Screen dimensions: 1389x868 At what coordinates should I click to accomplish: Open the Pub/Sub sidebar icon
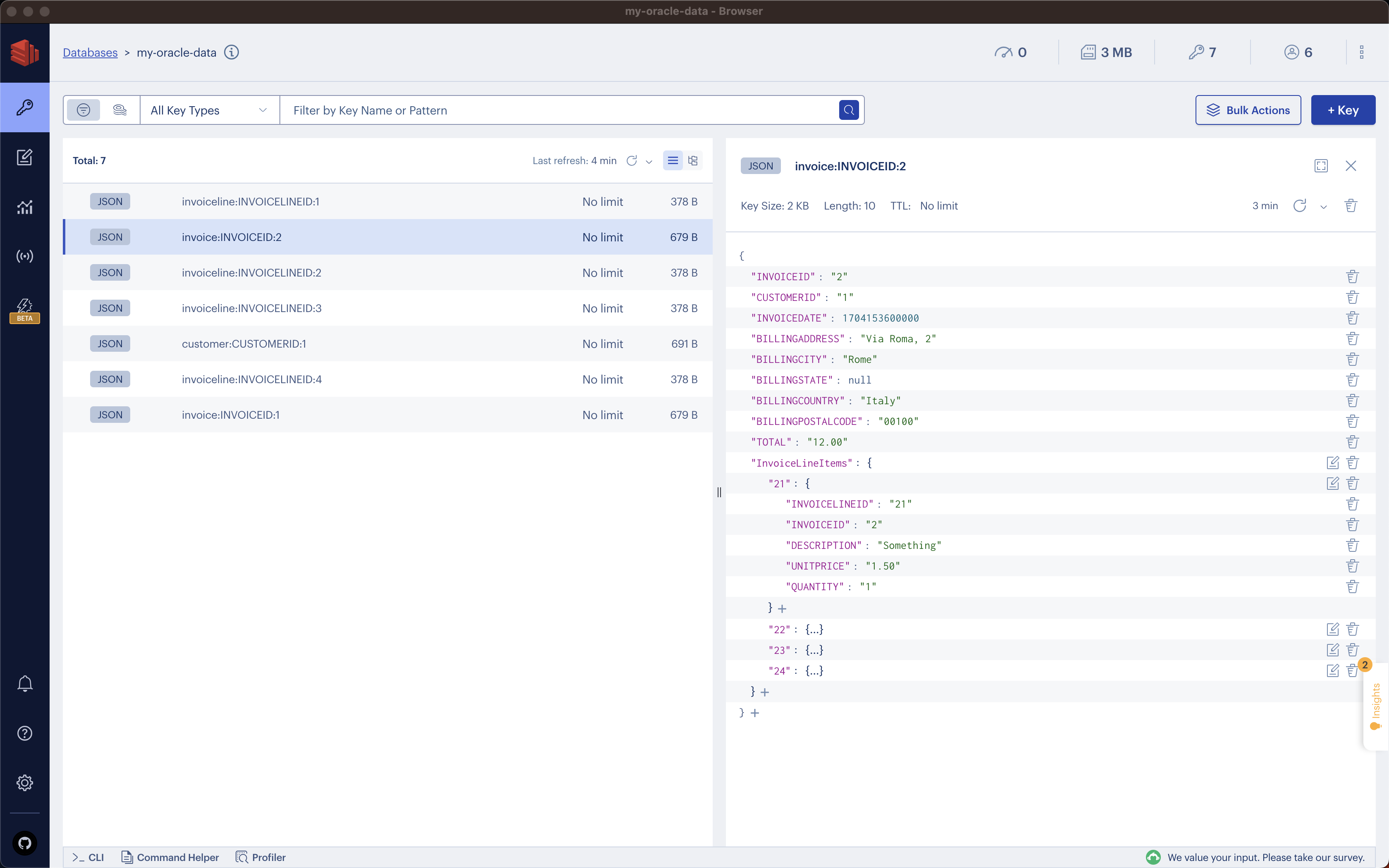(x=25, y=256)
